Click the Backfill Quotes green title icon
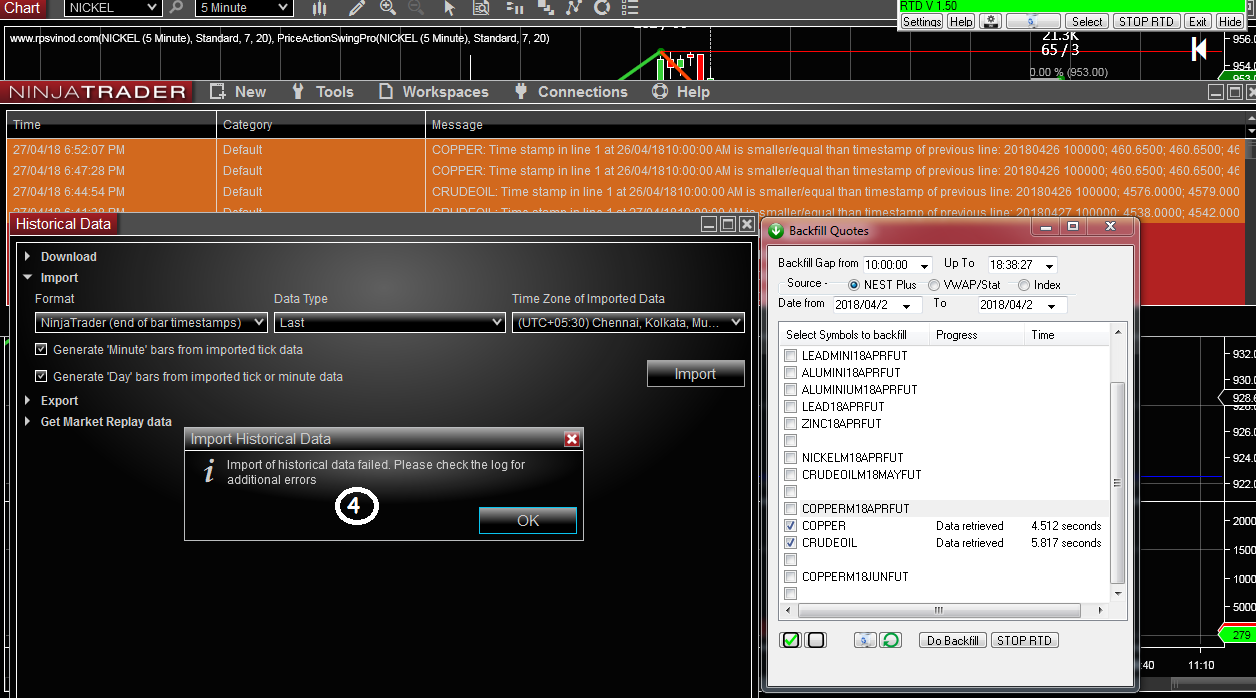The width and height of the screenshot is (1256, 698). [777, 231]
